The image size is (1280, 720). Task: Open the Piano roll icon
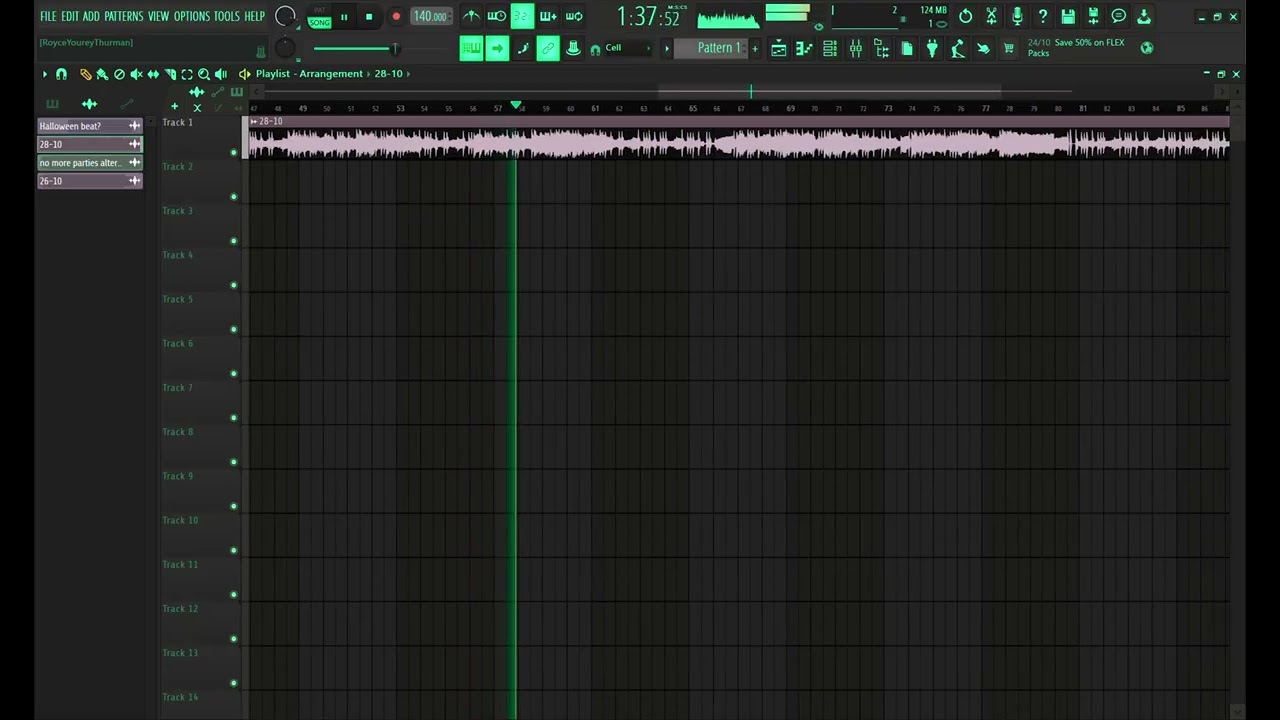tap(804, 48)
